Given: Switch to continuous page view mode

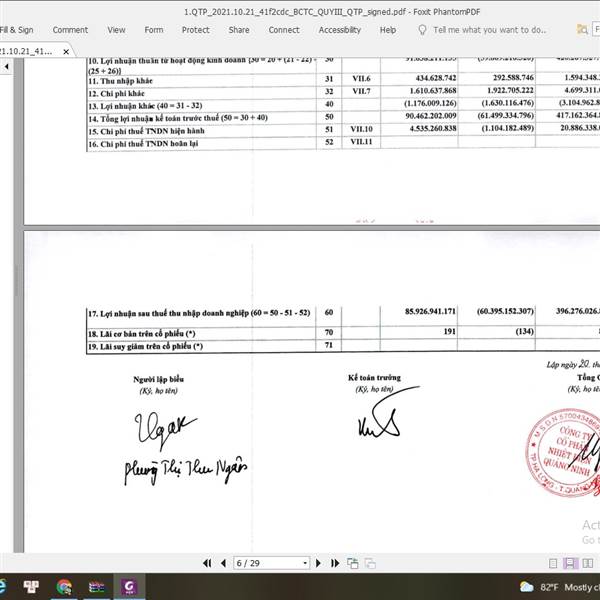Looking at the screenshot, I should (570, 563).
